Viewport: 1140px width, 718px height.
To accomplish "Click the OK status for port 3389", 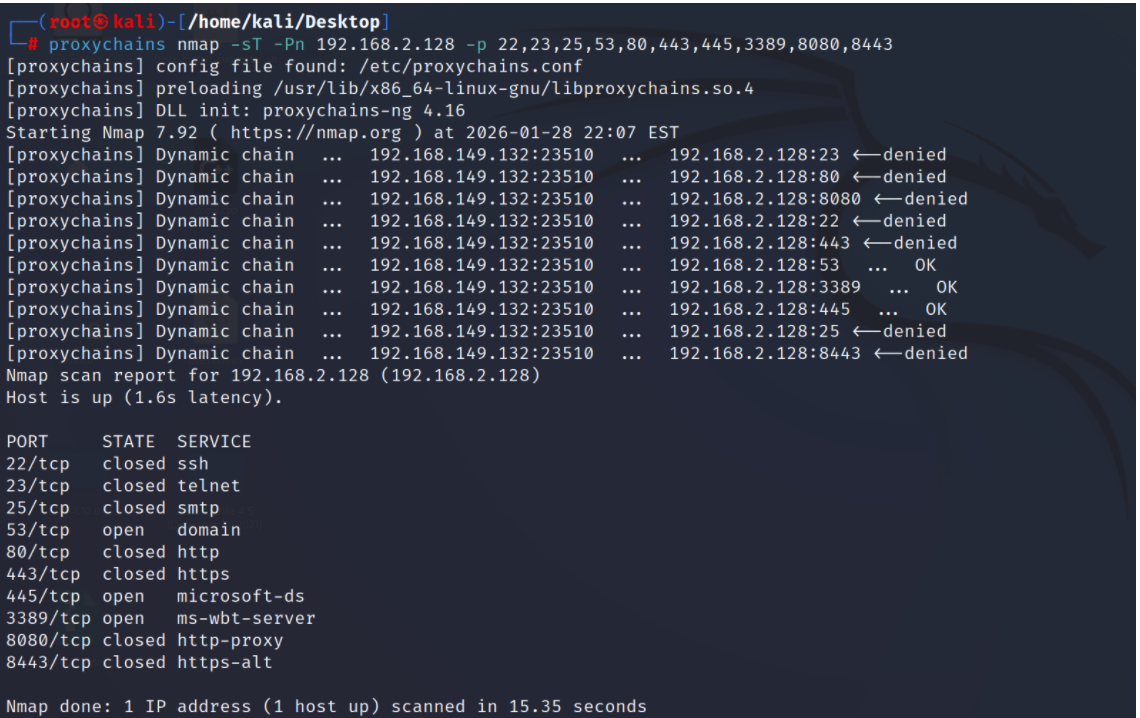I will pos(947,287).
